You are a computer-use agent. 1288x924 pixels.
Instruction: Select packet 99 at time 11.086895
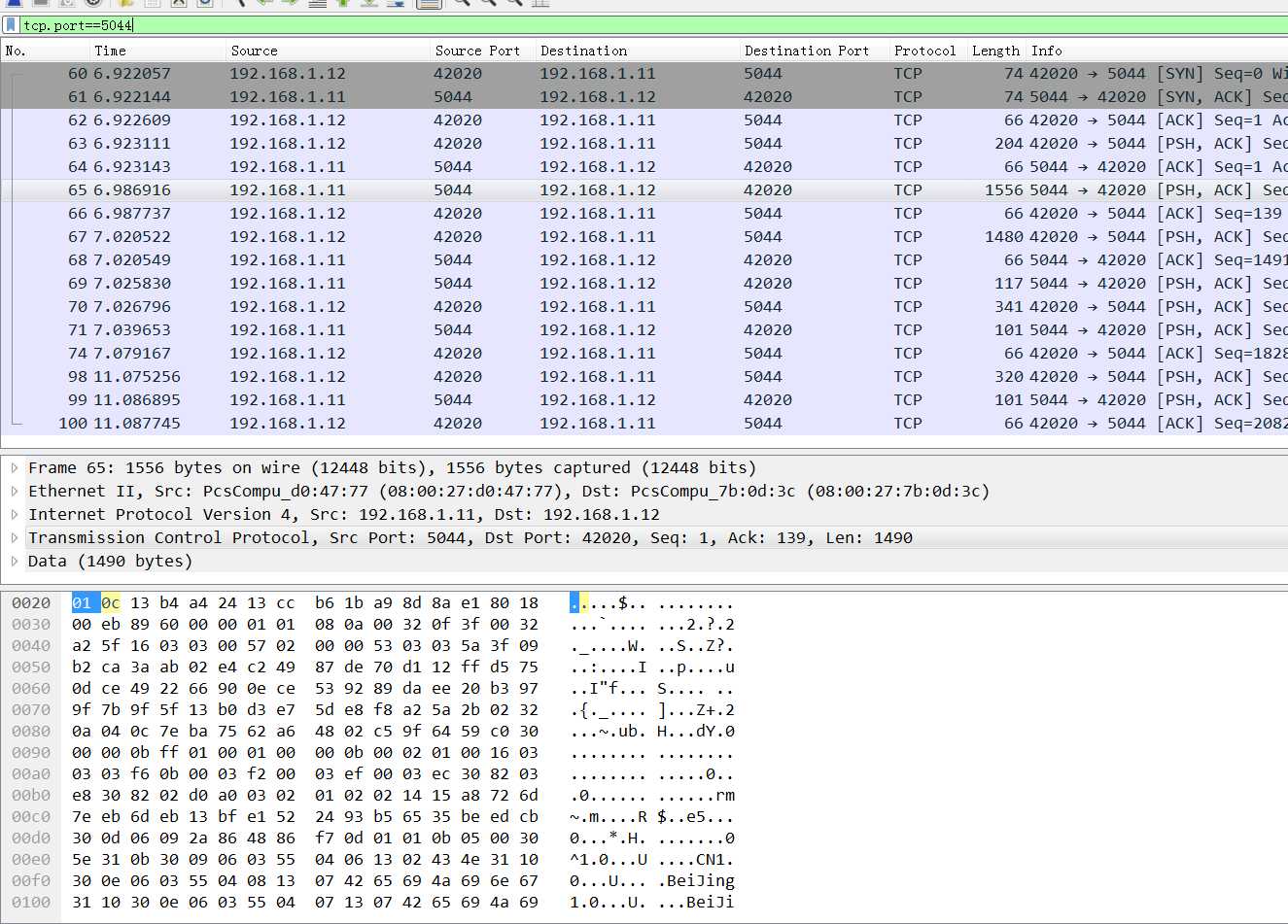click(644, 400)
